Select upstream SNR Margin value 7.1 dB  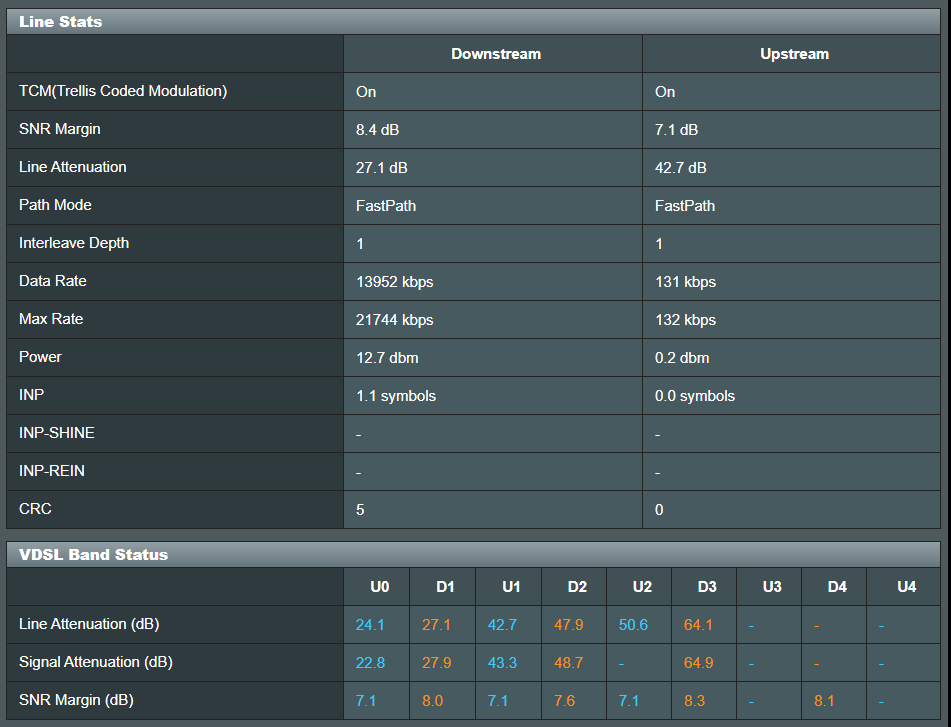676,130
